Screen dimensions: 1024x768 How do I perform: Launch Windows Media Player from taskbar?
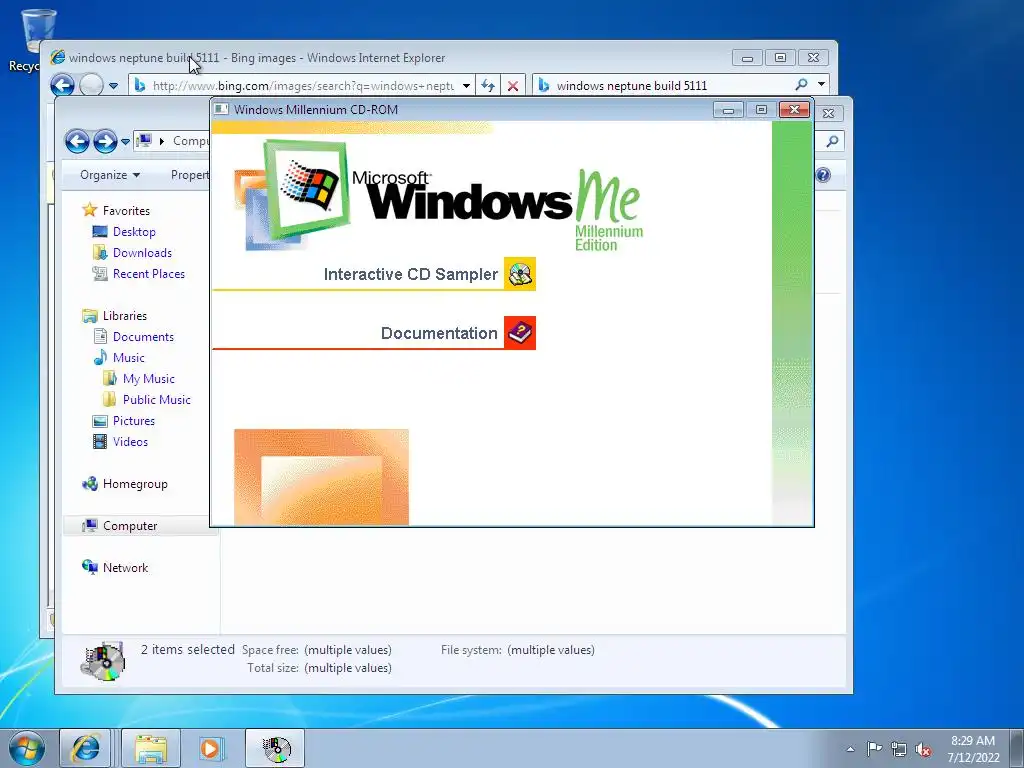tap(212, 748)
